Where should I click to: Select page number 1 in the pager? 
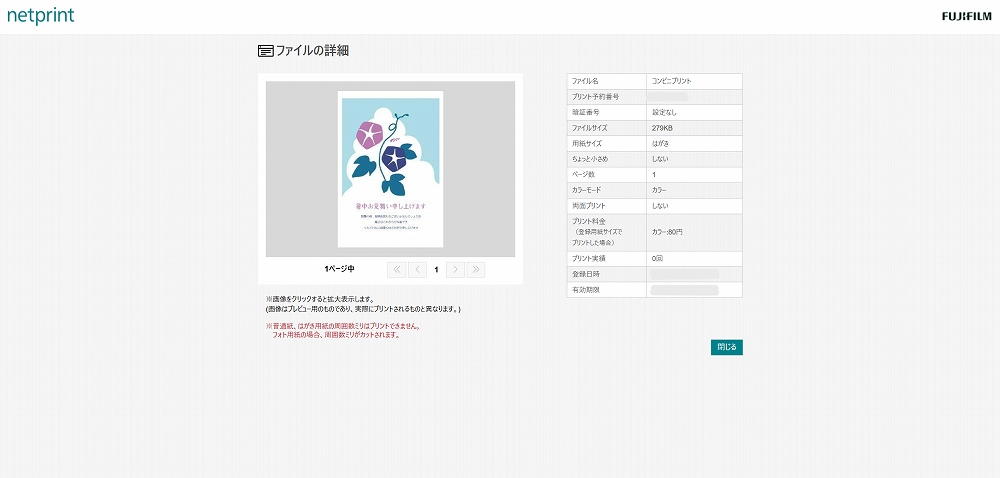(436, 269)
